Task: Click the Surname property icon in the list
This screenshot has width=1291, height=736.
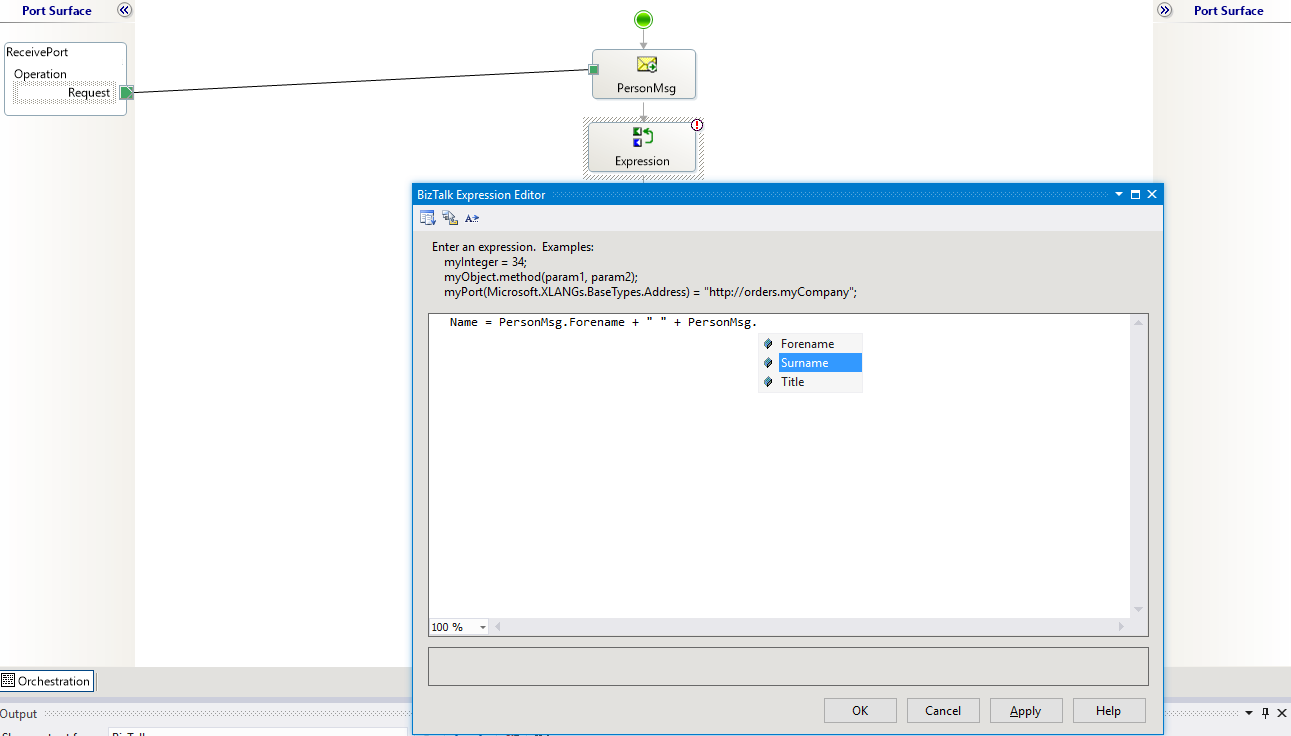Action: pyautogui.click(x=768, y=363)
